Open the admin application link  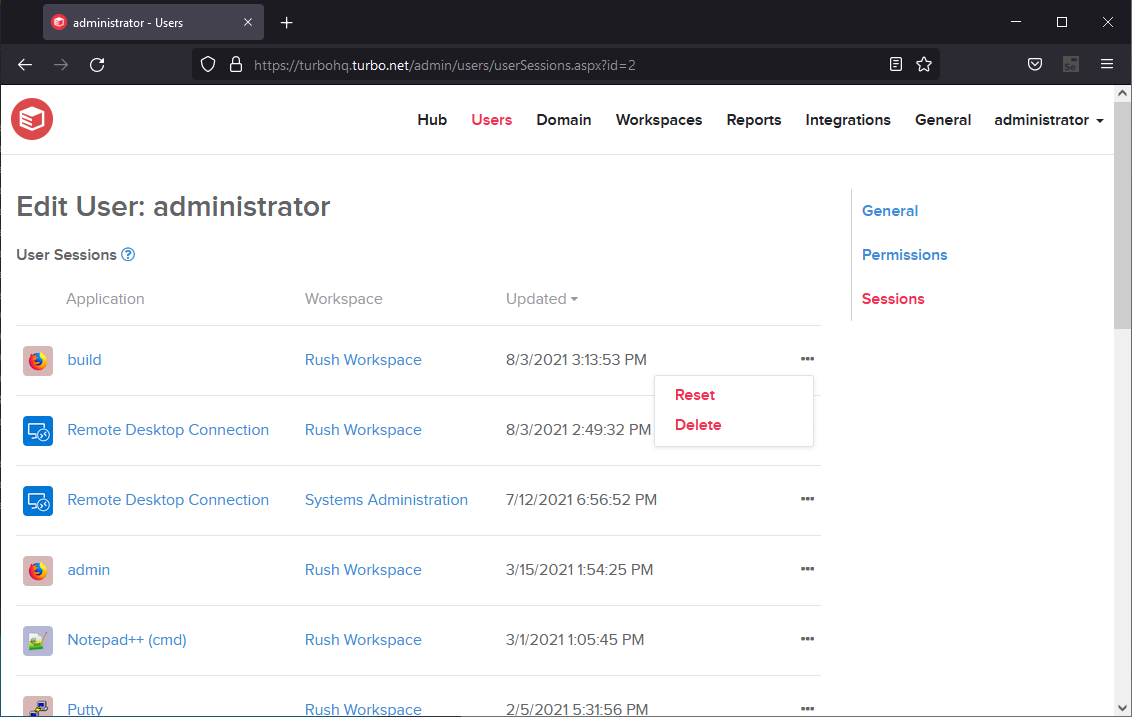tap(89, 570)
